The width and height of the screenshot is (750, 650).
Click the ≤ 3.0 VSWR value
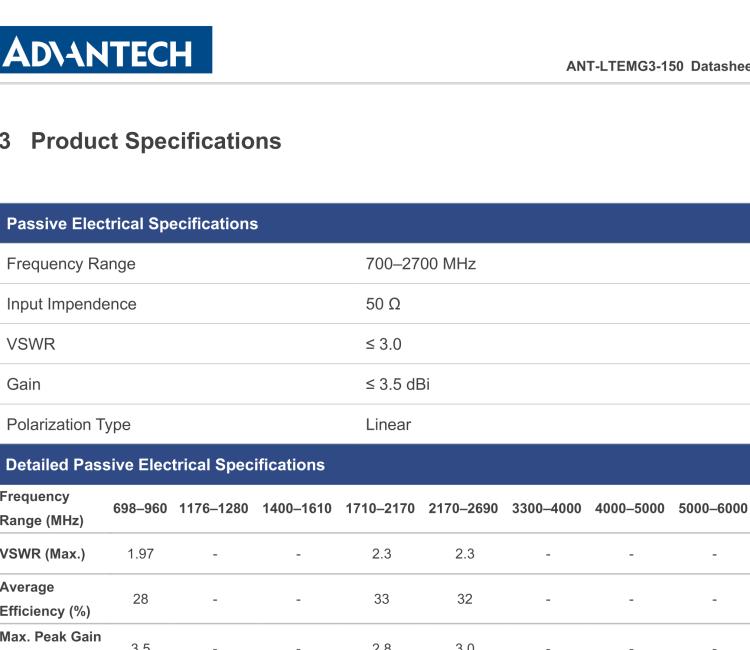[x=383, y=344]
